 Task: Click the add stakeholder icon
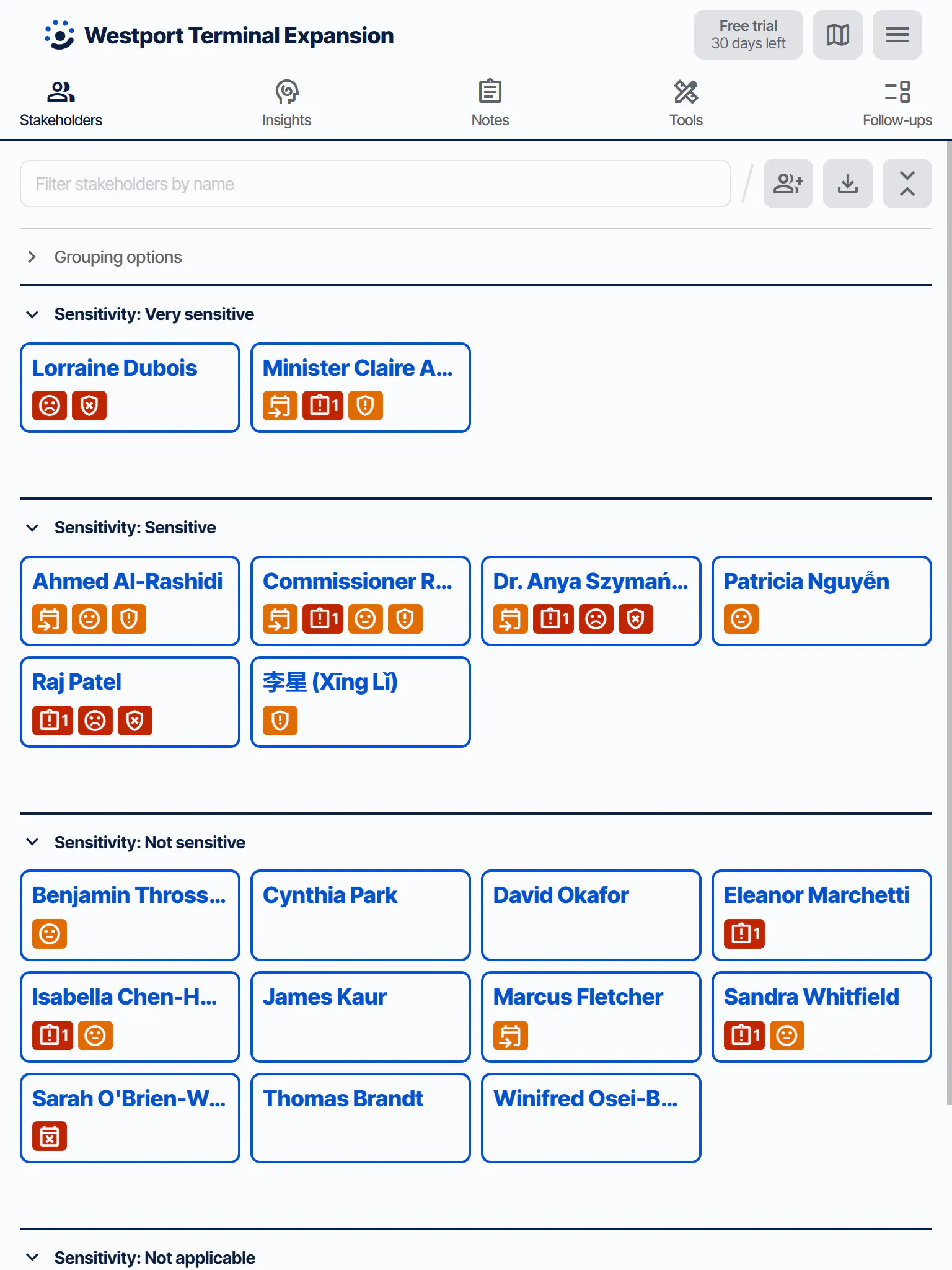point(788,184)
